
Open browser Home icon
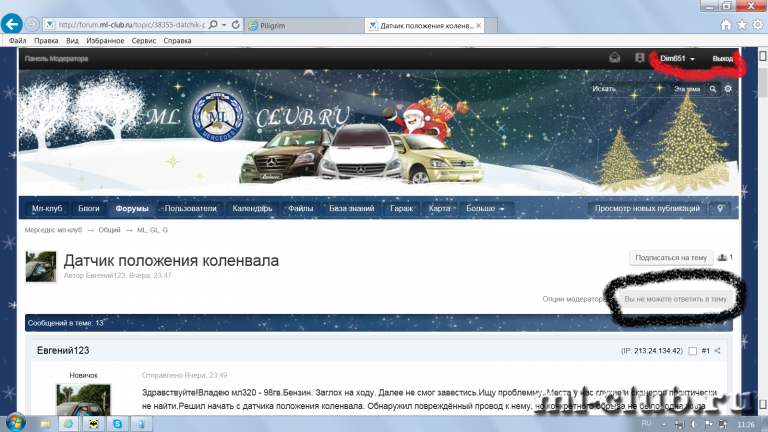pos(726,24)
